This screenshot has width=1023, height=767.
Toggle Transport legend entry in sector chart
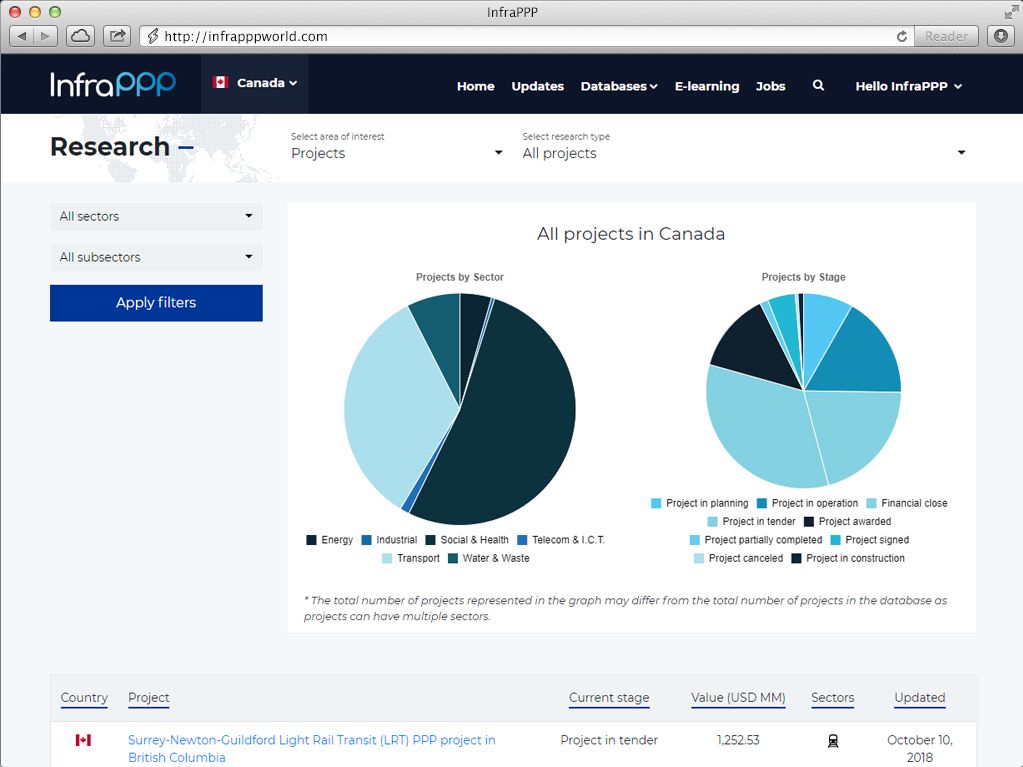click(x=410, y=558)
